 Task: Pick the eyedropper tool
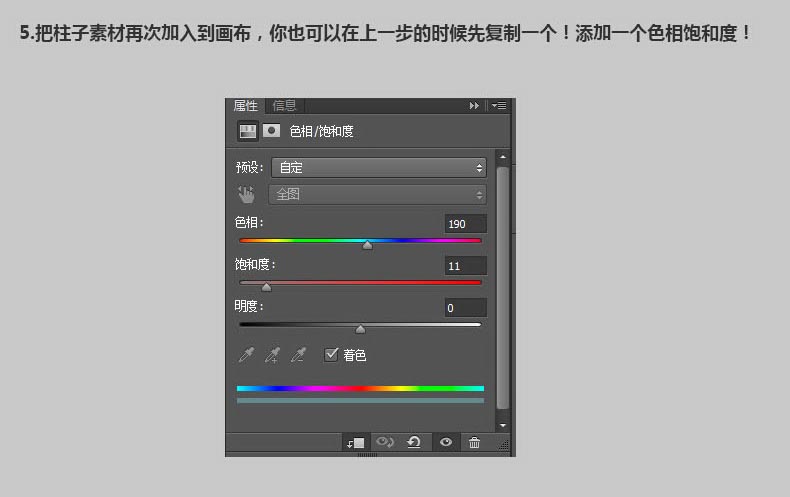246,355
